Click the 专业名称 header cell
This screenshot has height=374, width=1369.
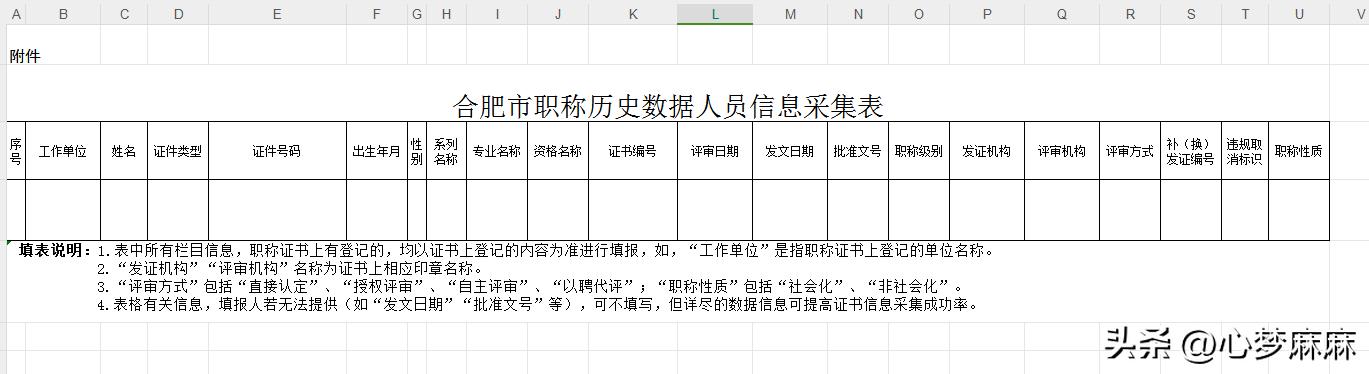(x=497, y=151)
